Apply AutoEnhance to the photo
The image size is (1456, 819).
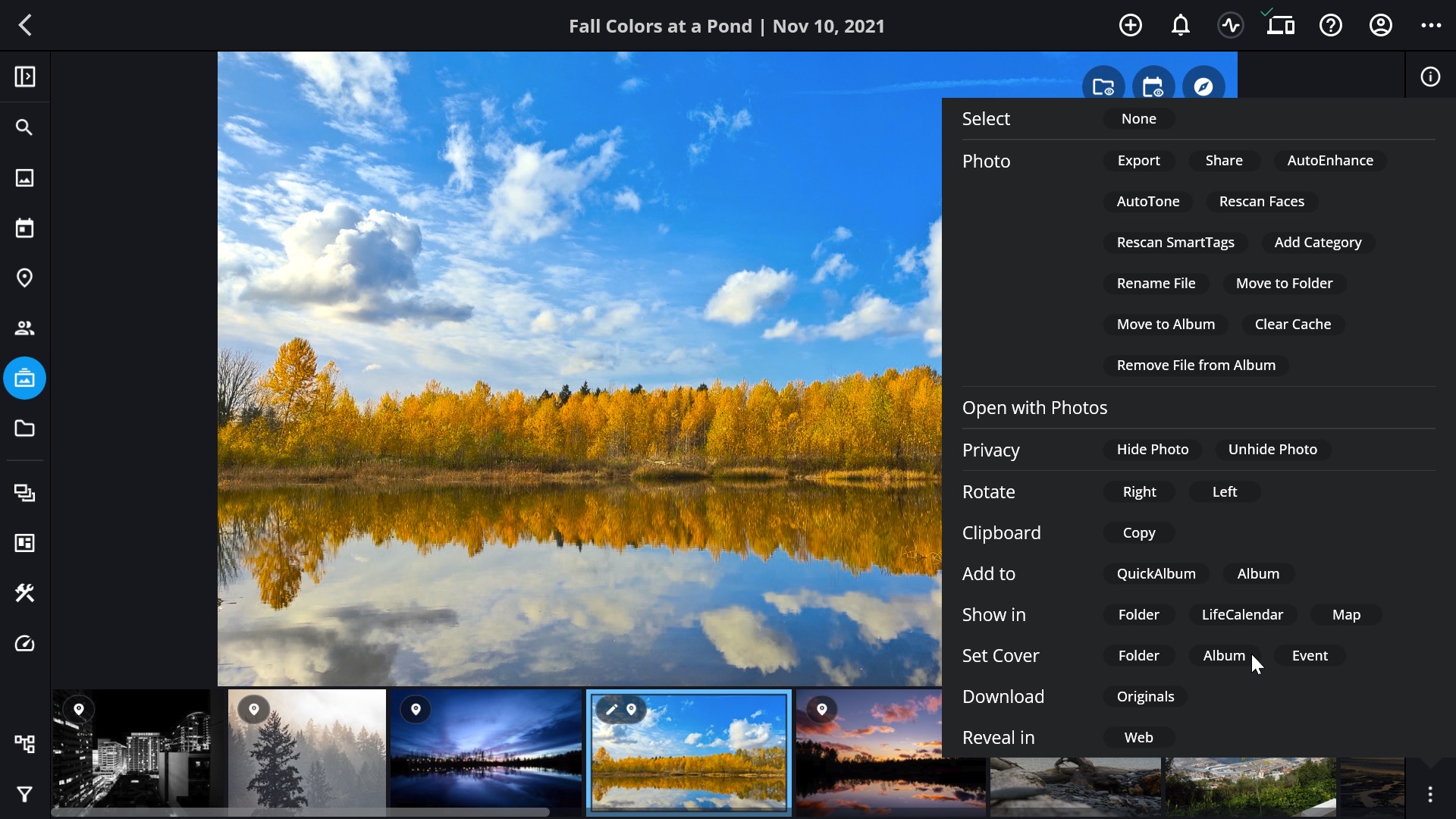pos(1330,161)
